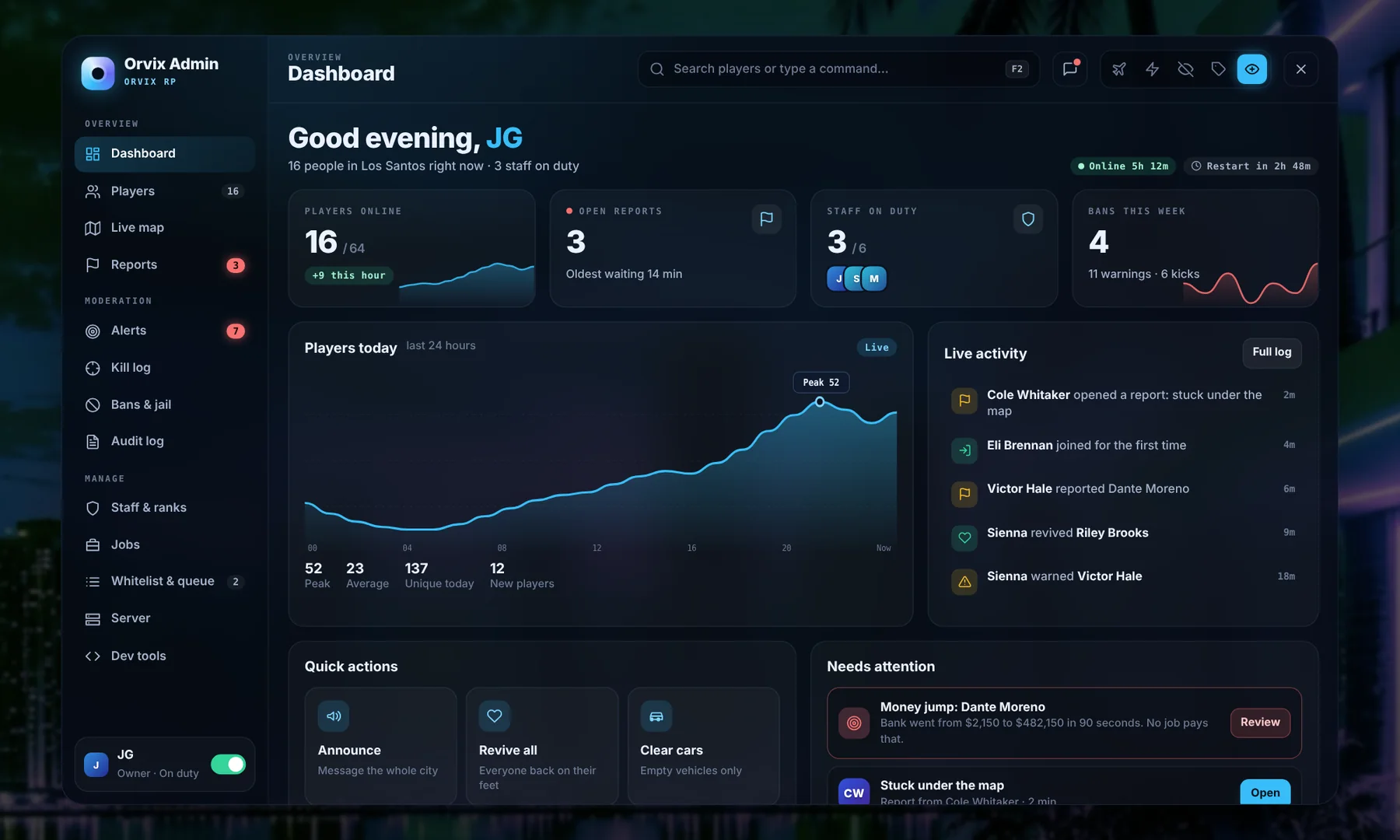Click Review on Money jump alert
Viewport: 1400px width, 840px height.
point(1260,723)
